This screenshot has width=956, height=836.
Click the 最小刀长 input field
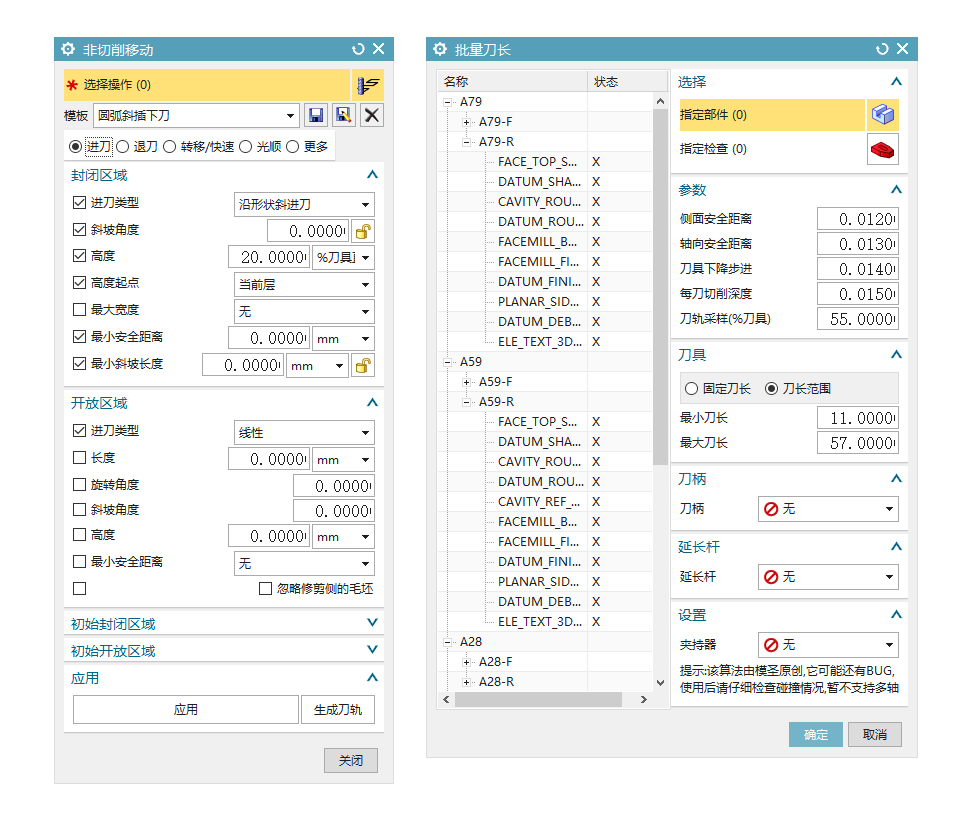(857, 418)
